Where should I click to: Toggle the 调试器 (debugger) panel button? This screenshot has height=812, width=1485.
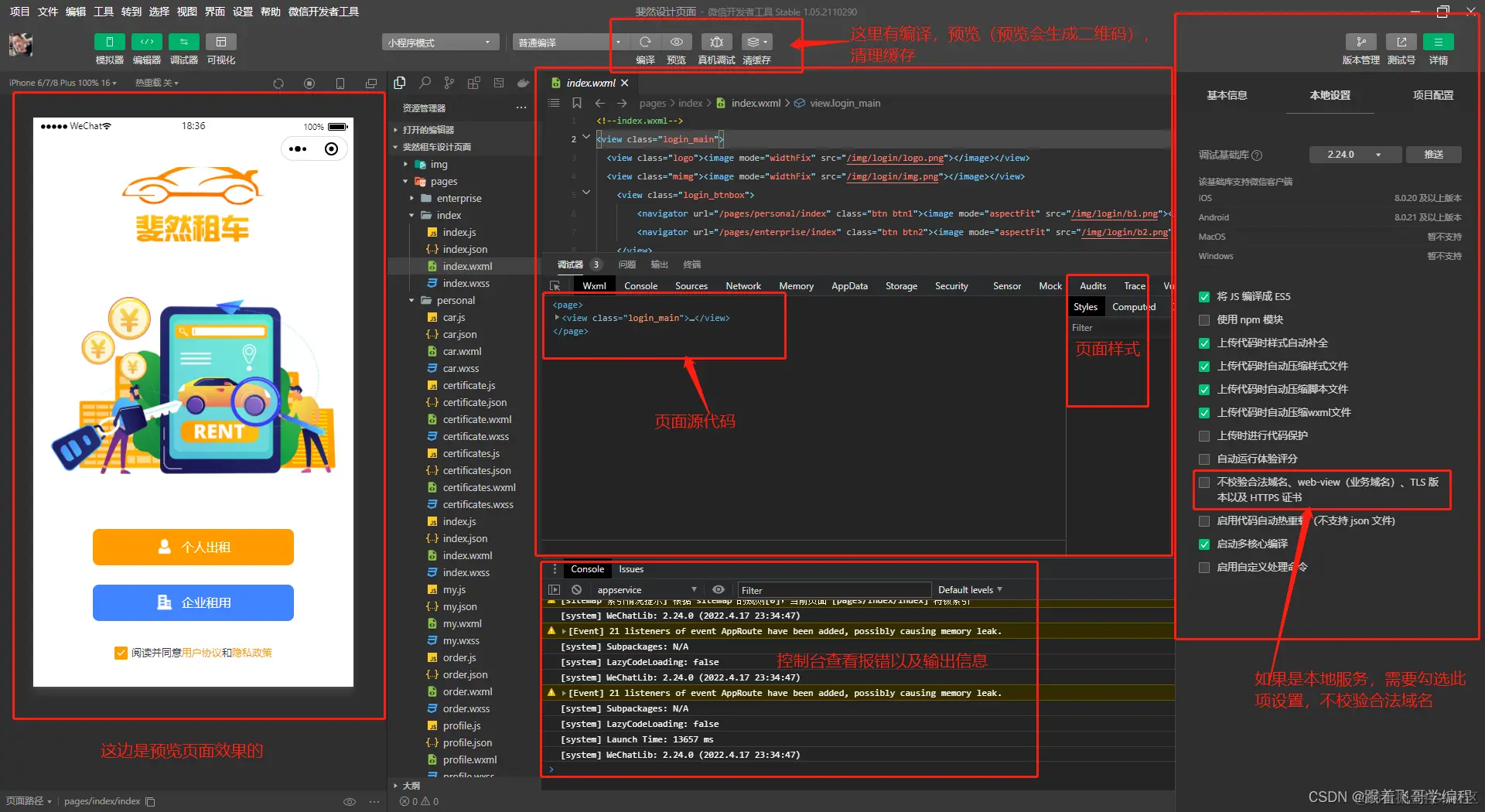point(183,42)
